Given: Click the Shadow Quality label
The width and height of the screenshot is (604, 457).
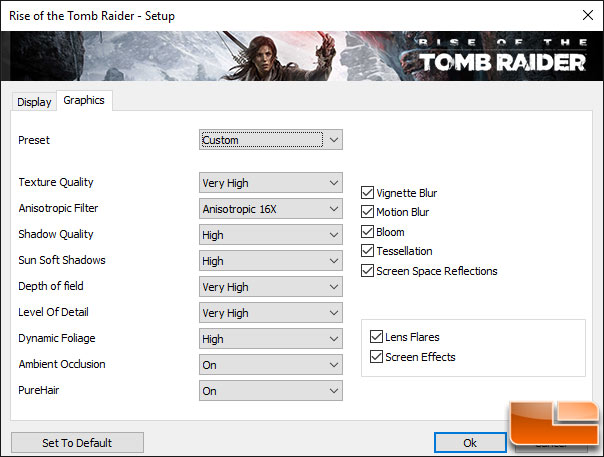Looking at the screenshot, I should coord(56,234).
